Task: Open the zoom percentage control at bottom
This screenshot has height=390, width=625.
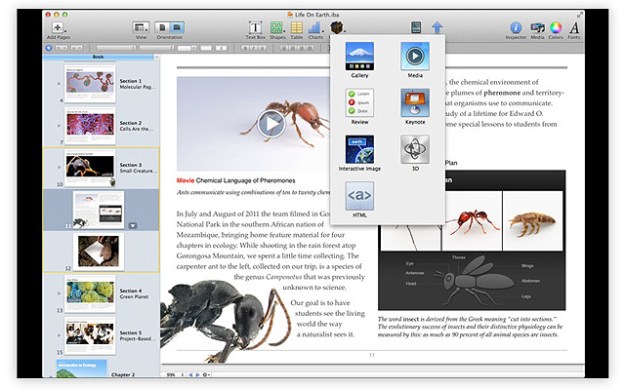Action: coord(174,375)
